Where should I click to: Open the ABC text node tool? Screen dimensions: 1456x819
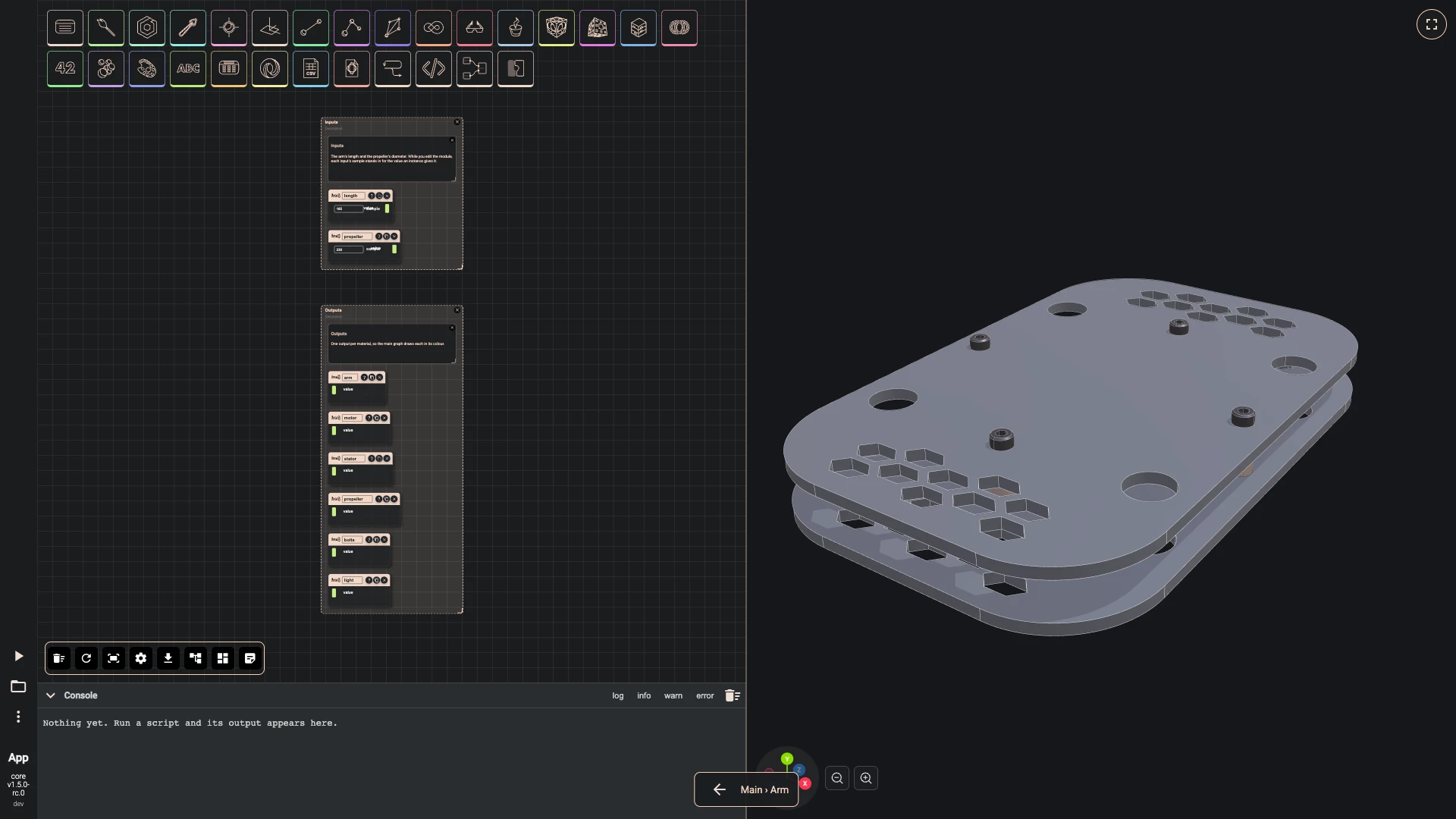[x=188, y=69]
